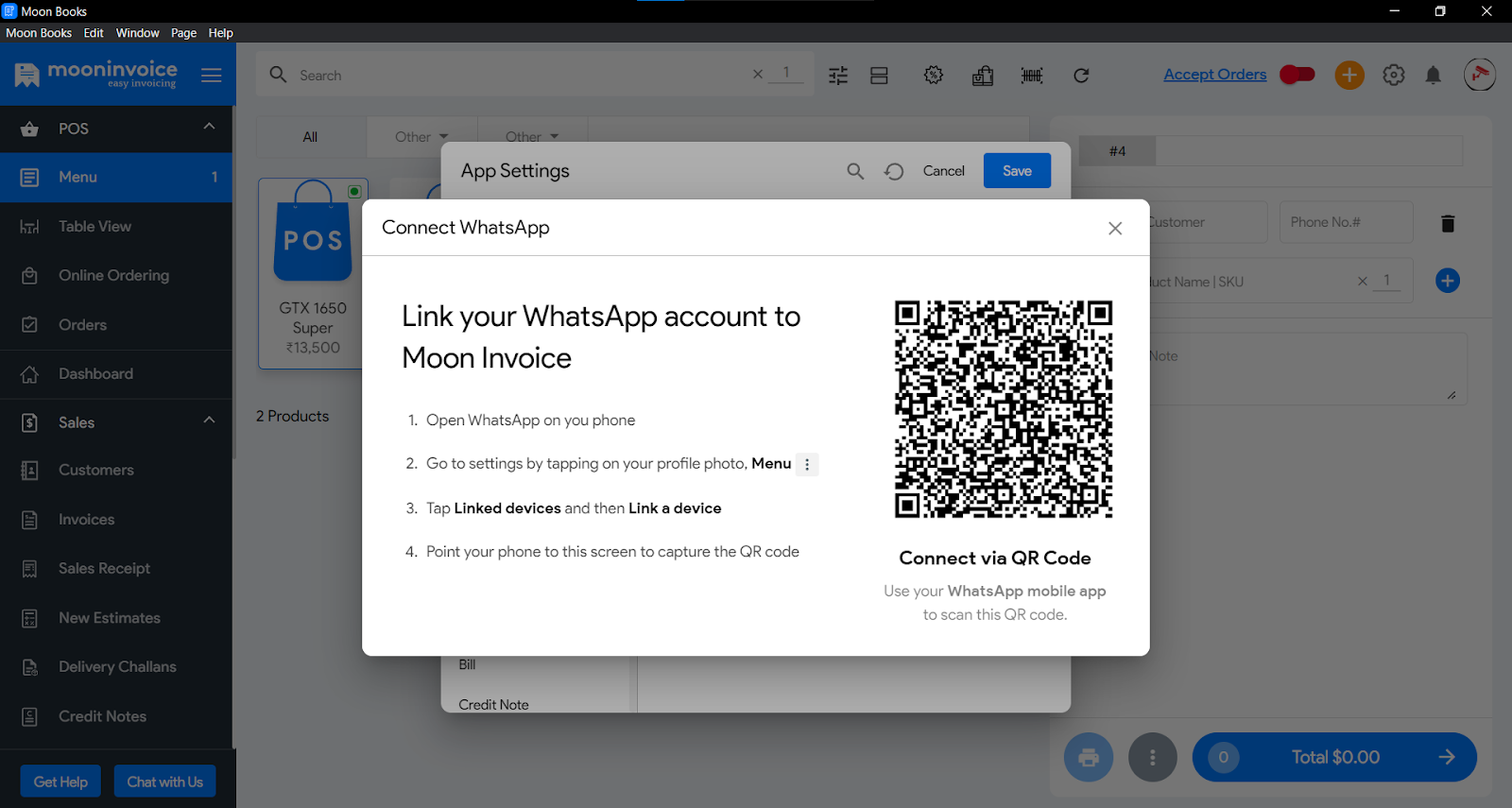Open the Edit menu
Image resolution: width=1512 pixels, height=808 pixels.
coord(94,33)
